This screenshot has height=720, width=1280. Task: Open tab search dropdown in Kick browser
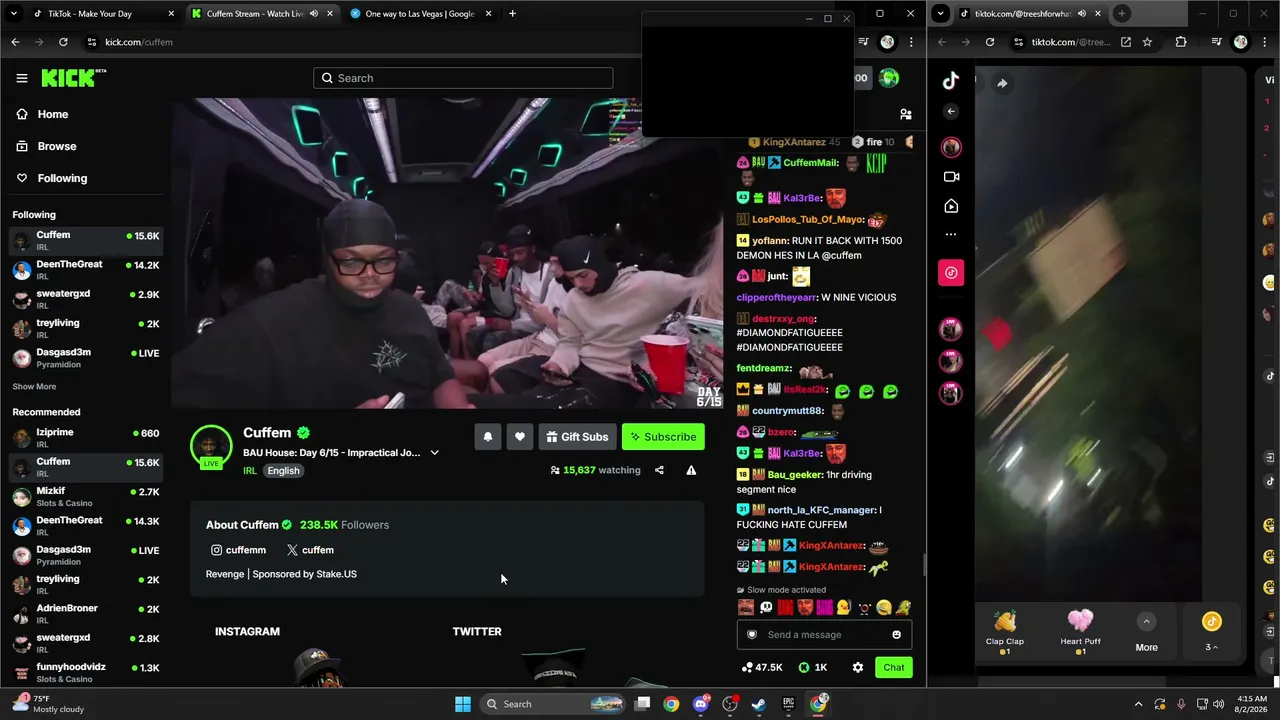(x=14, y=14)
